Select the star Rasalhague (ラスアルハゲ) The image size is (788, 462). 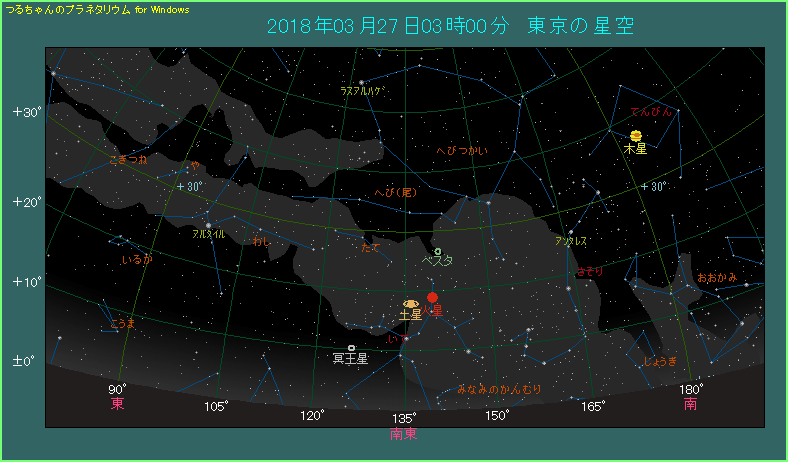pyautogui.click(x=362, y=82)
